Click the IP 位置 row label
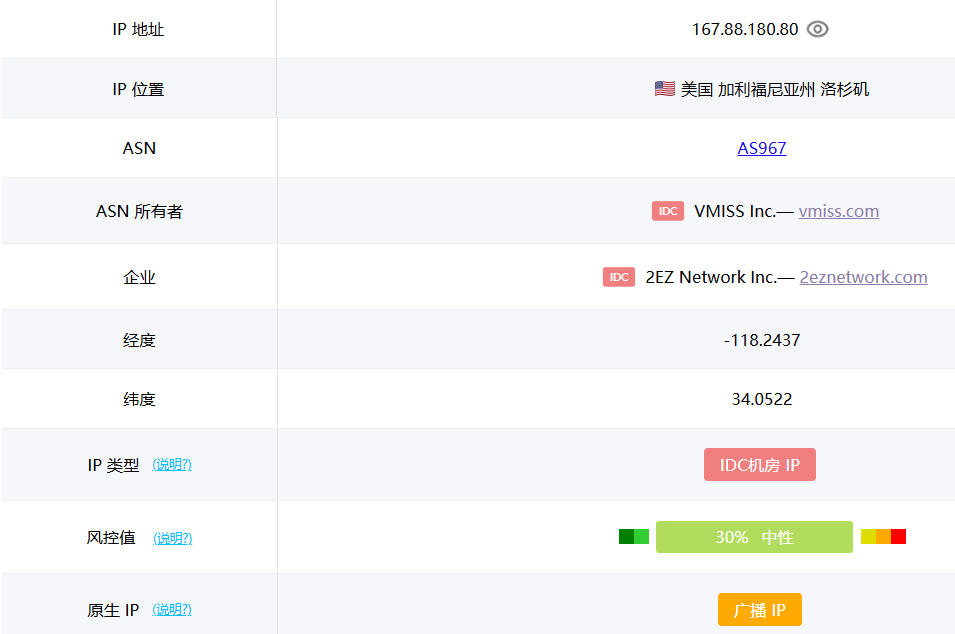The height and width of the screenshot is (634, 955). (138, 90)
